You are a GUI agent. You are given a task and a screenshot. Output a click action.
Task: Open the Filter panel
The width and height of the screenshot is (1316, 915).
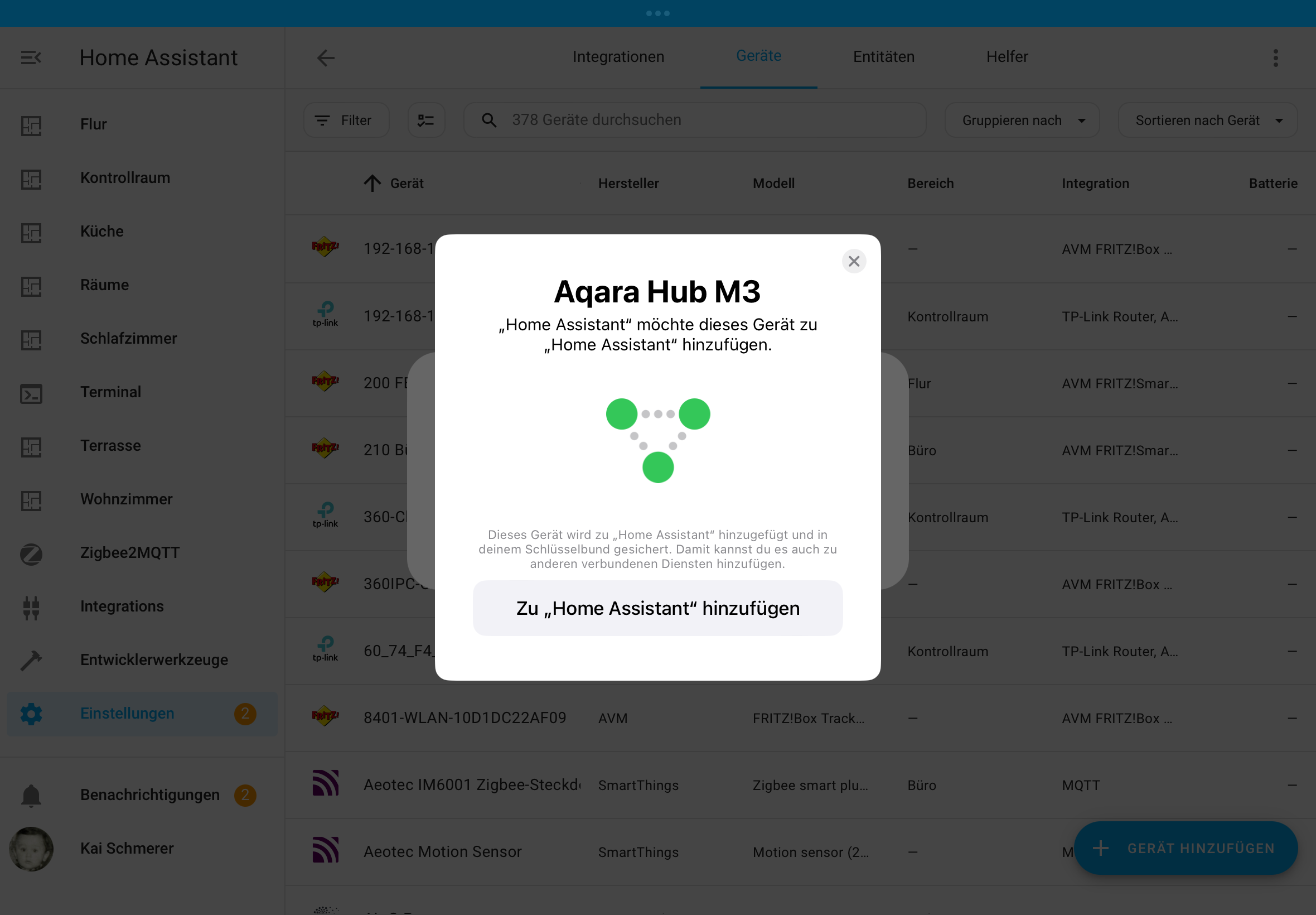tap(346, 121)
